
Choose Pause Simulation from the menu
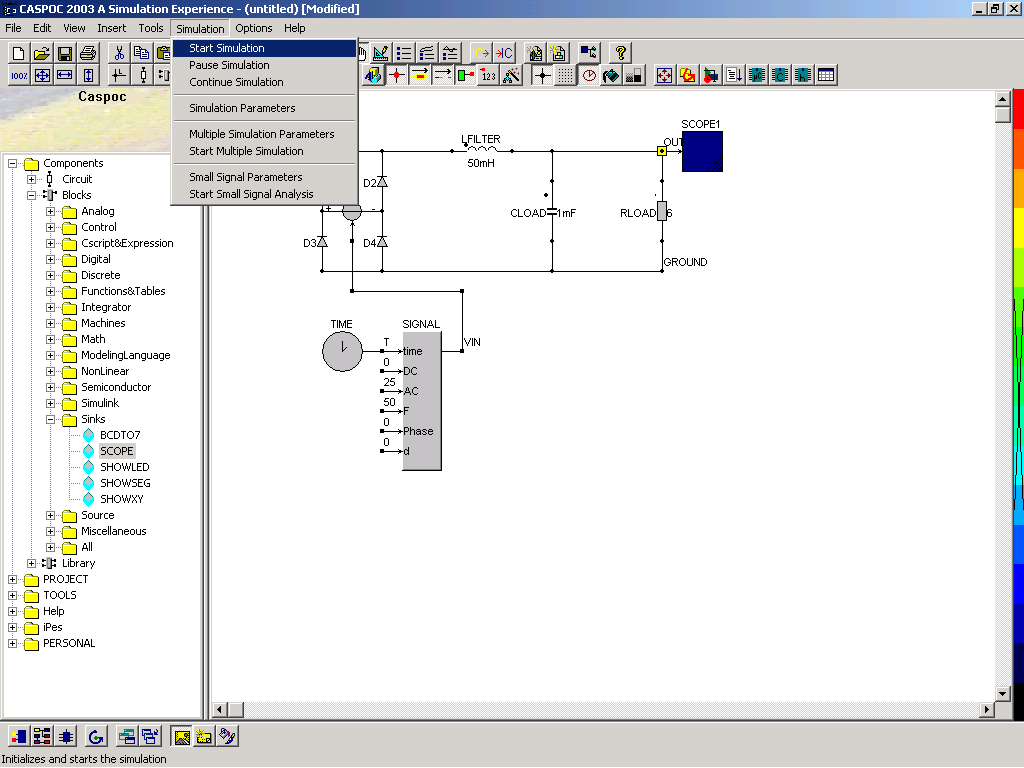[264, 65]
